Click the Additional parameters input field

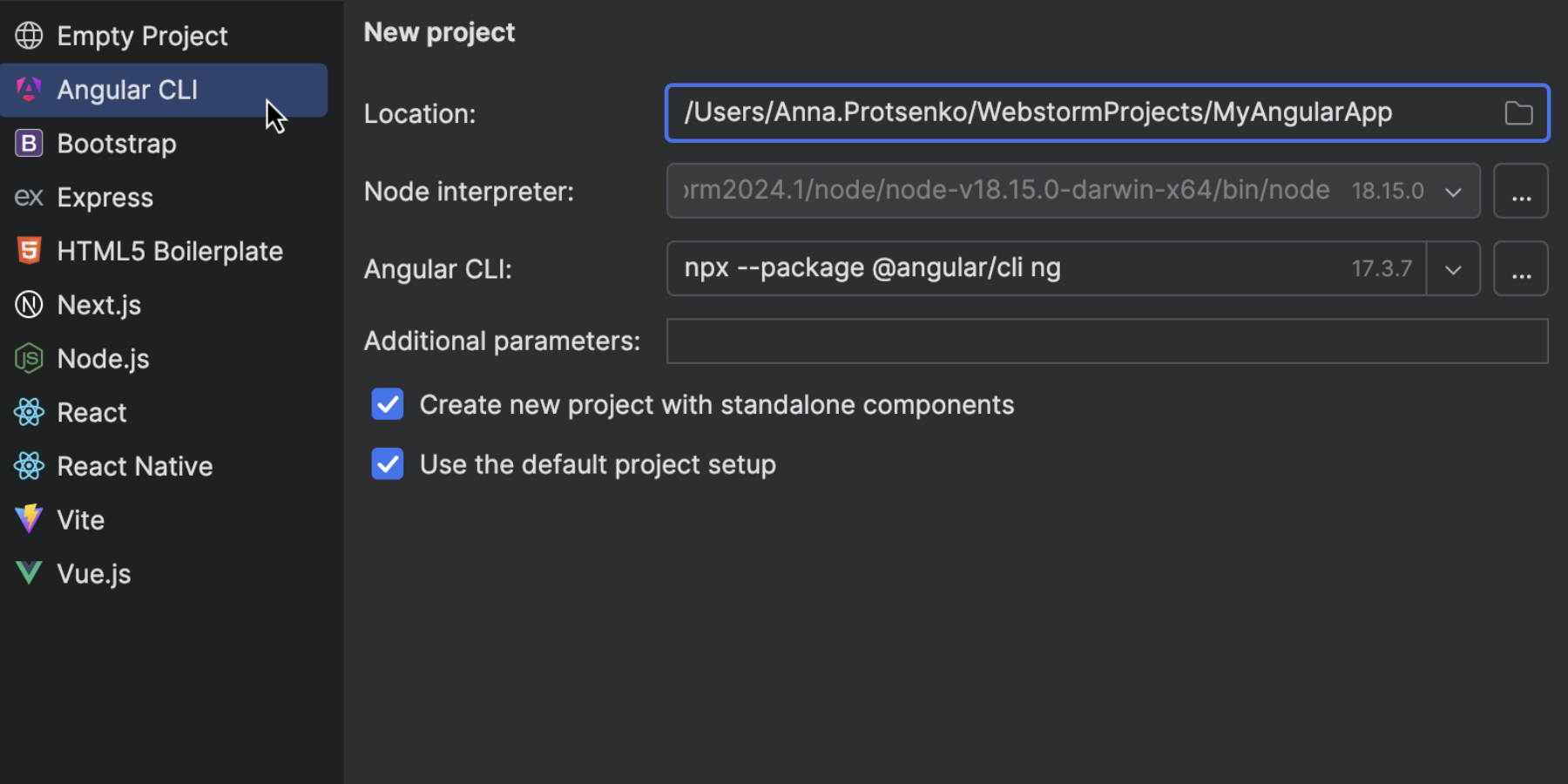tap(1107, 341)
